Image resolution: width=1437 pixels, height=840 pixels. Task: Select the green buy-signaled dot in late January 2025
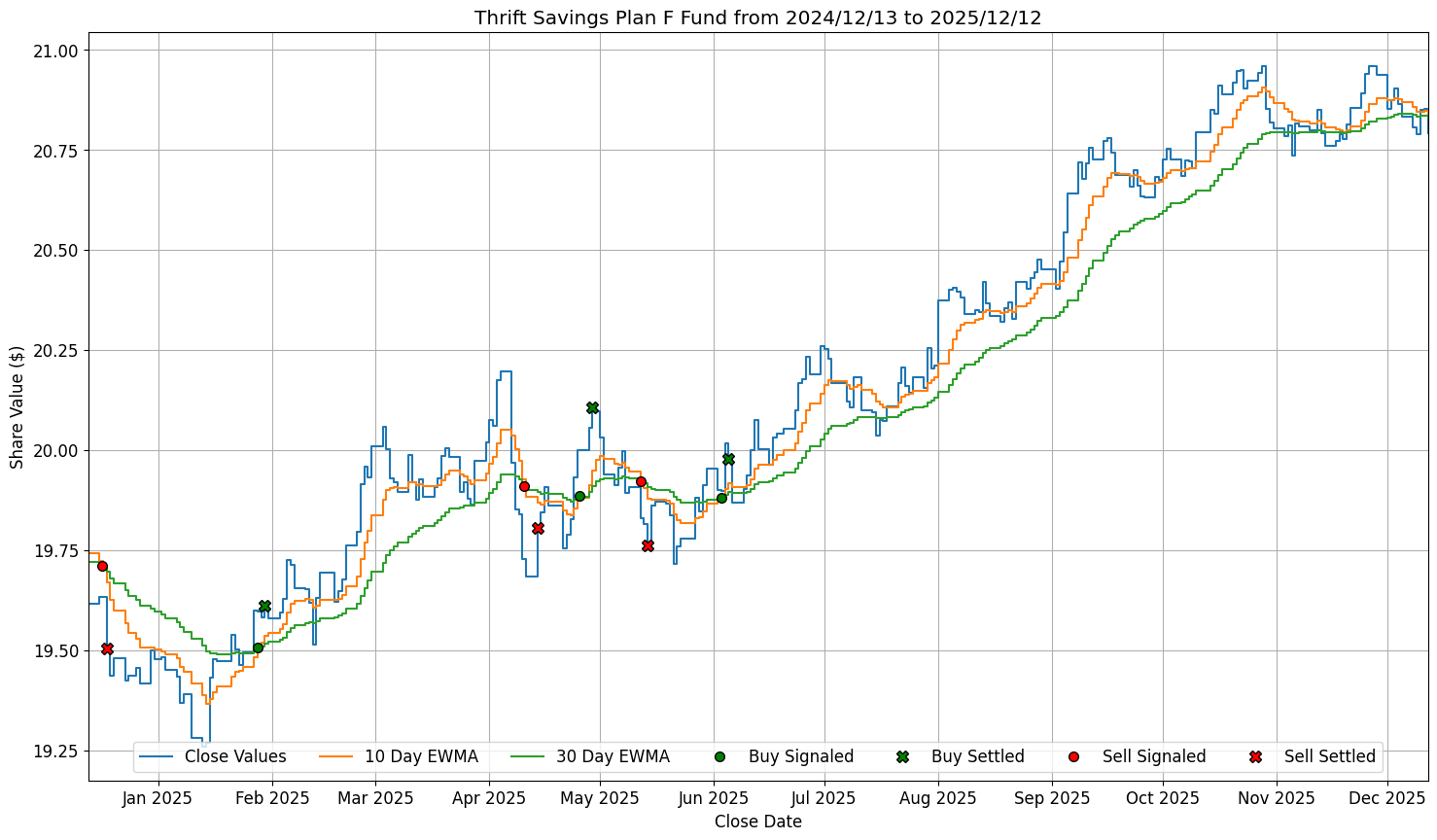click(x=258, y=647)
